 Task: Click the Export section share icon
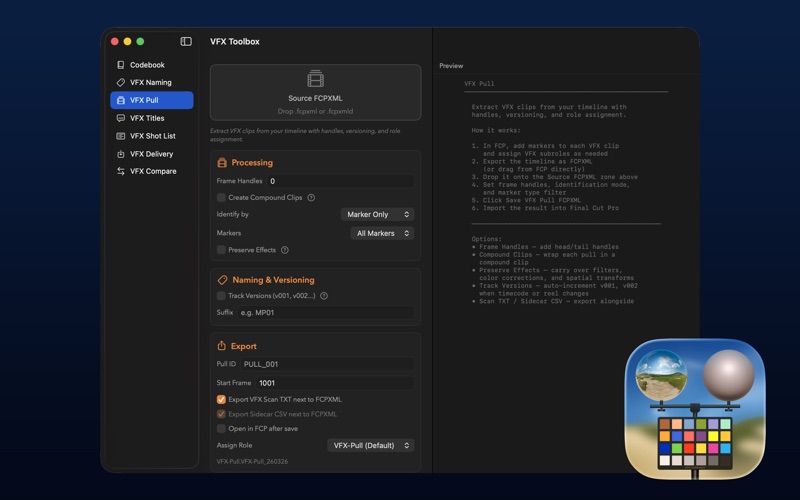coord(221,345)
